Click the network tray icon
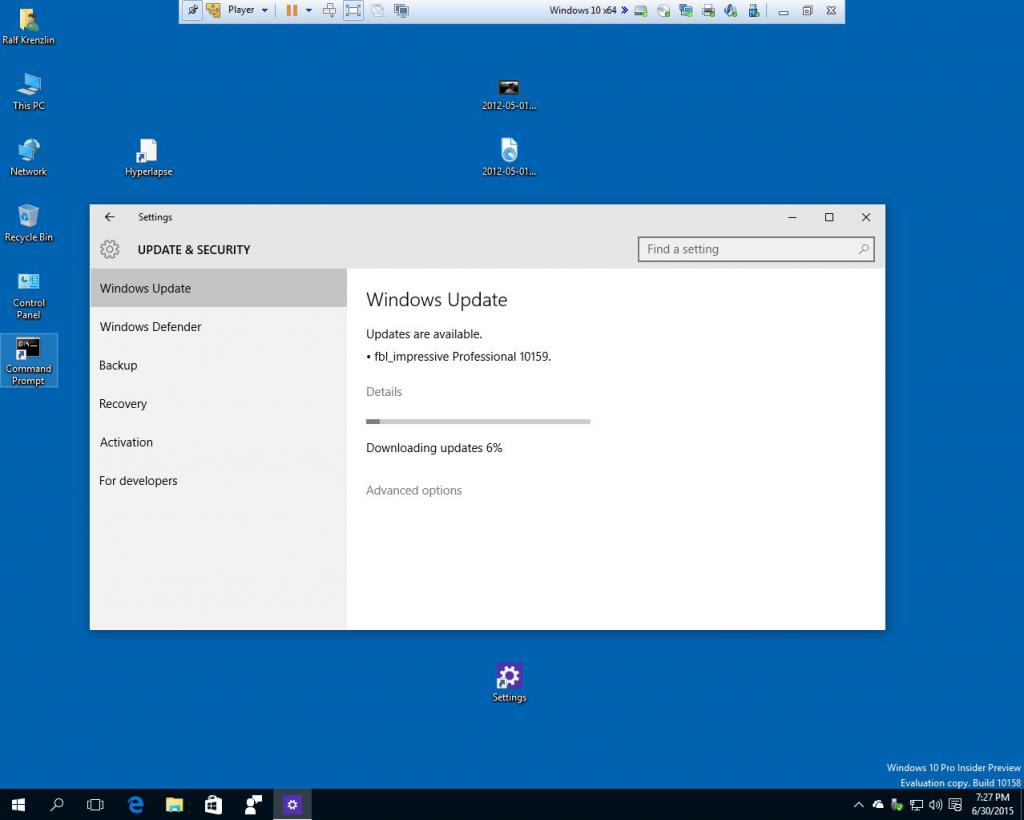This screenshot has width=1024, height=820. 916,804
